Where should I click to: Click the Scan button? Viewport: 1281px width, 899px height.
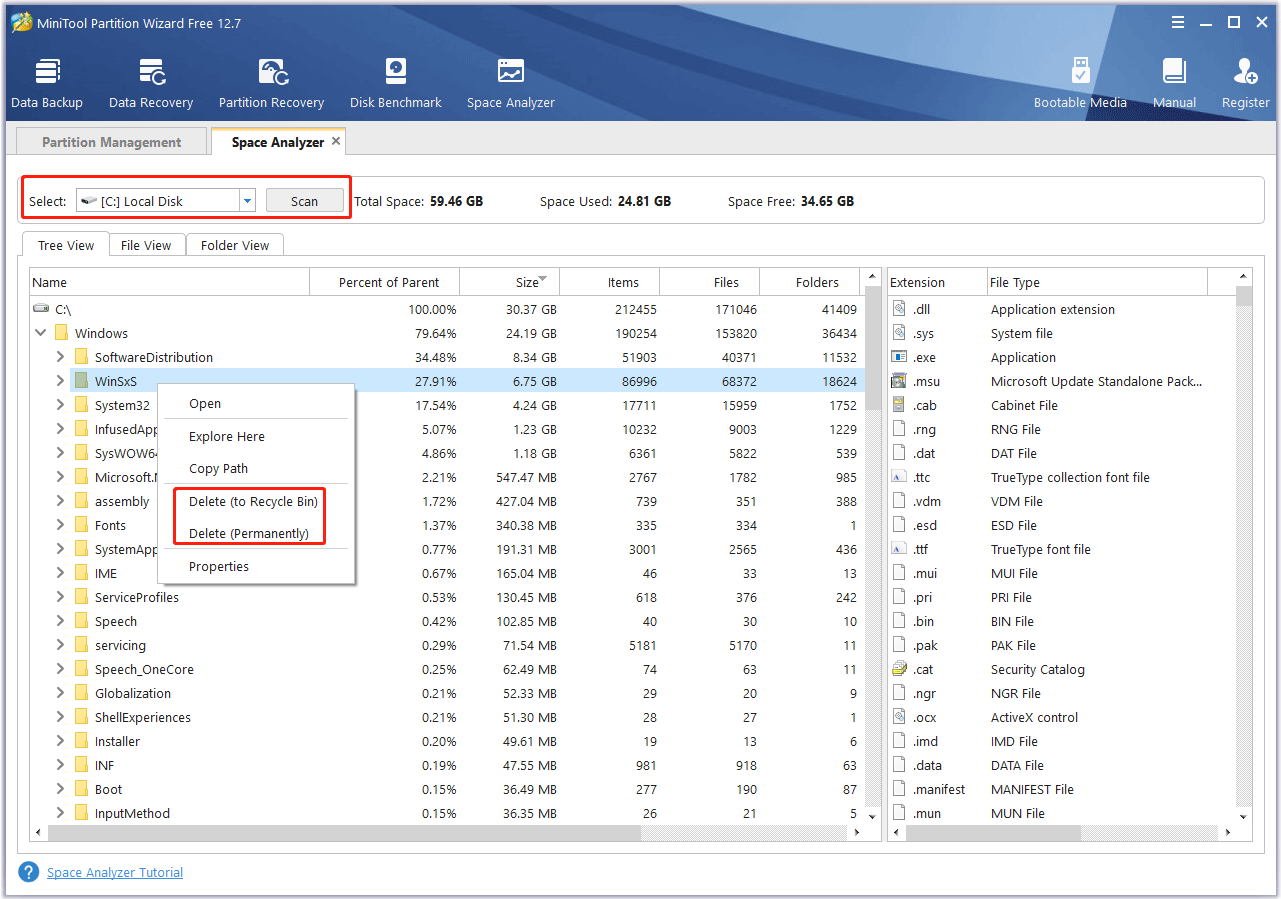[x=304, y=201]
